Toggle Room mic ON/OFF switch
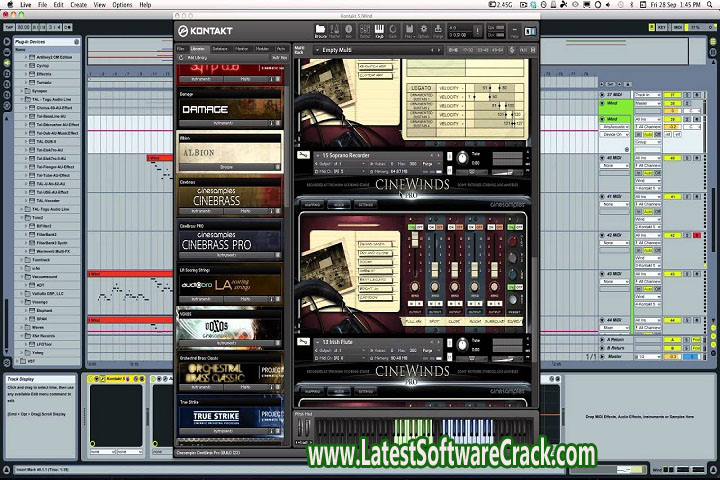Screen dimensions: 720x480 [475, 227]
